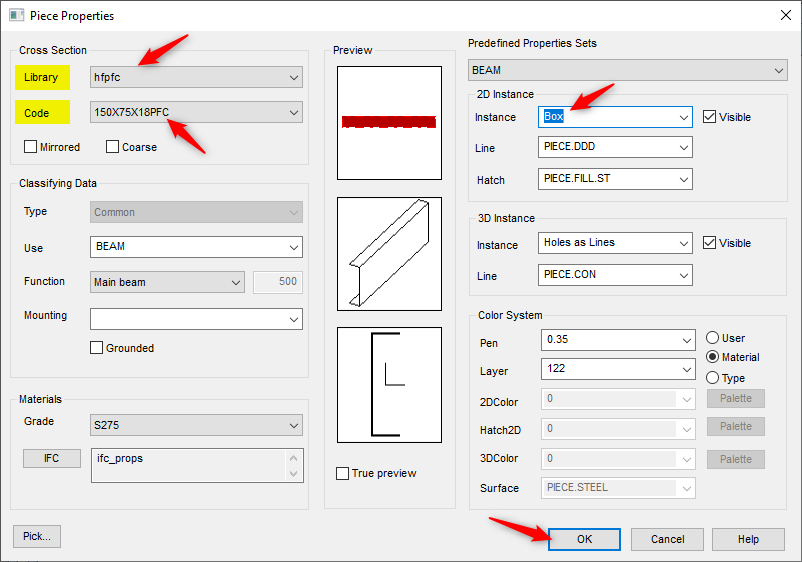The width and height of the screenshot is (802, 562).
Task: Enable the Mirrored checkbox
Action: pos(31,147)
